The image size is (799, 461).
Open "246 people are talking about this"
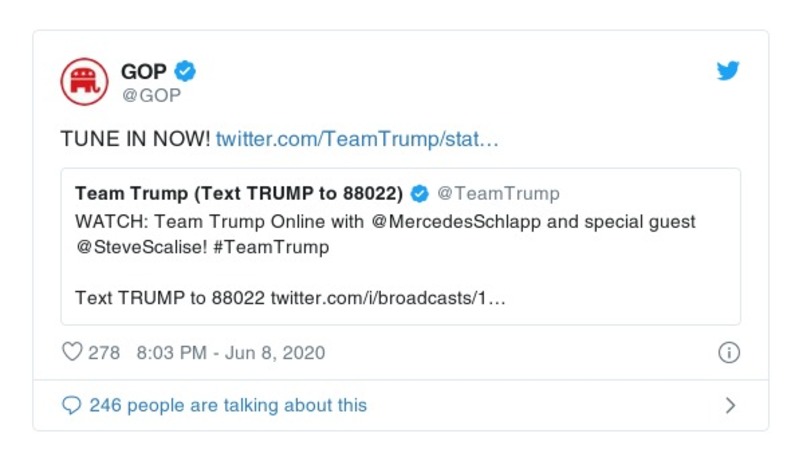[x=228, y=406]
